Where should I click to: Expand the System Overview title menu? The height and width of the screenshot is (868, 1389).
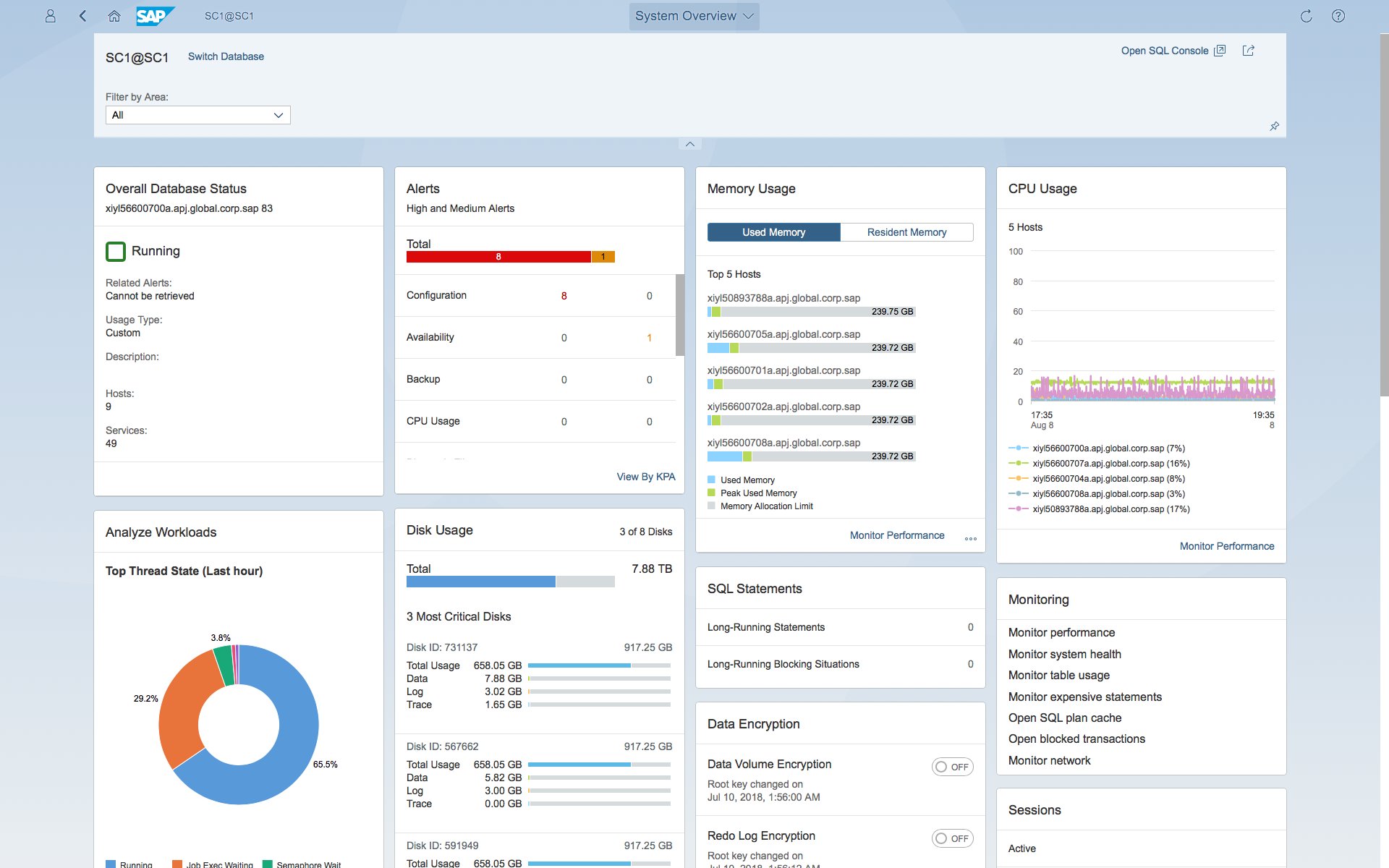[694, 16]
